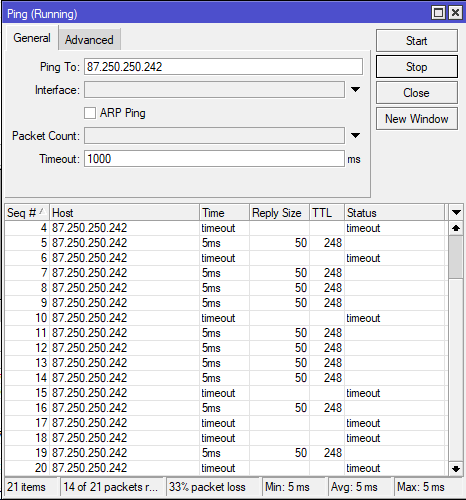The image size is (466, 500).
Task: Click '21 items' in status bar
Action: pos(26,487)
